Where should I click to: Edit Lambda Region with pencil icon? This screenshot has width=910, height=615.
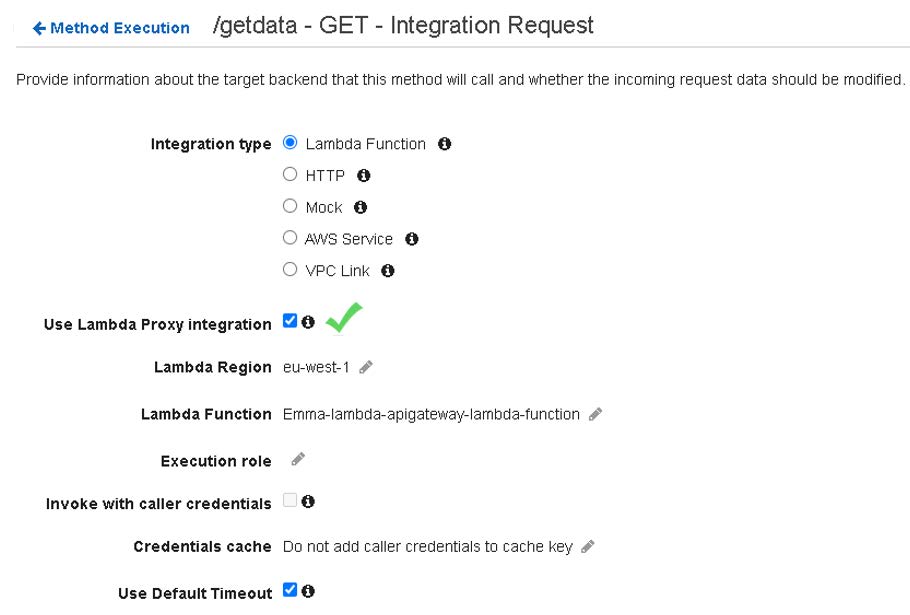click(x=366, y=367)
